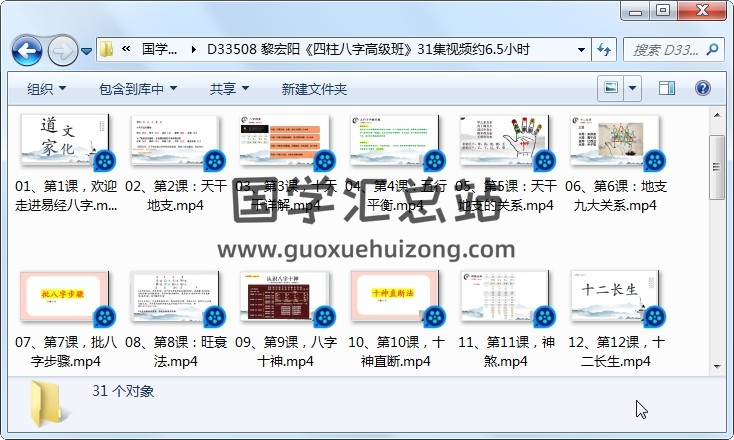Screen dimensions: 734x440
Task: Minimize the Explorer window
Action: click(x=636, y=10)
